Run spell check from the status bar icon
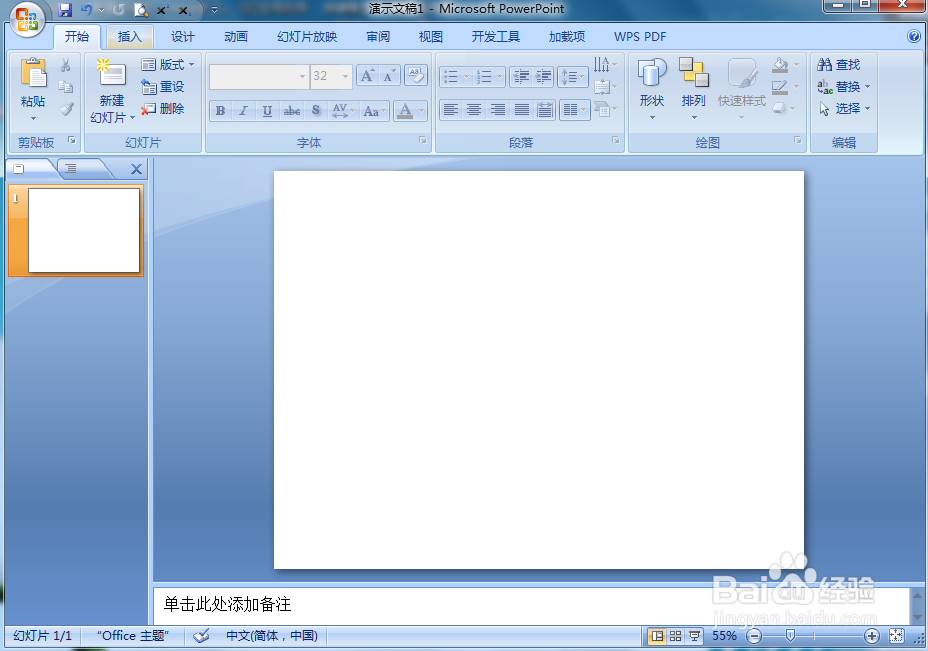Screen dimensions: 928x651 pyautogui.click(x=201, y=636)
